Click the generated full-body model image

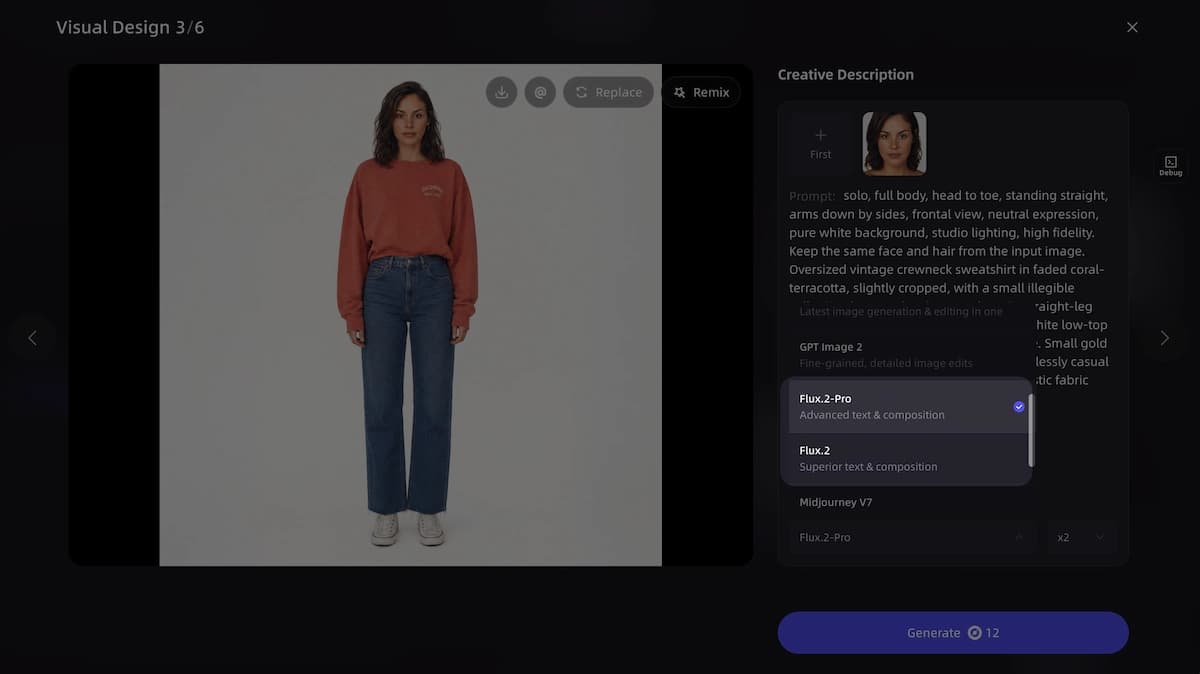(410, 315)
